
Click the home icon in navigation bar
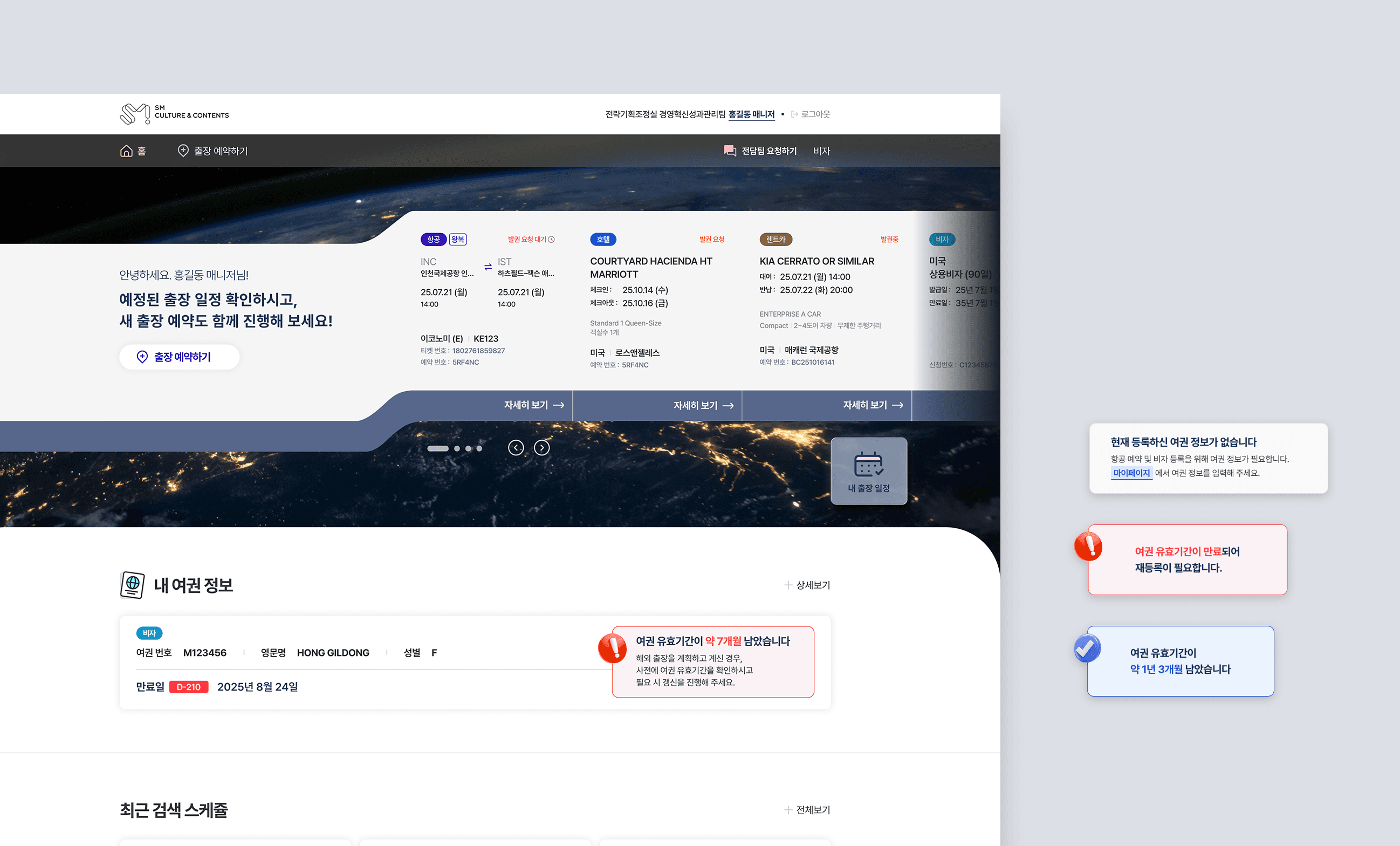(x=126, y=151)
